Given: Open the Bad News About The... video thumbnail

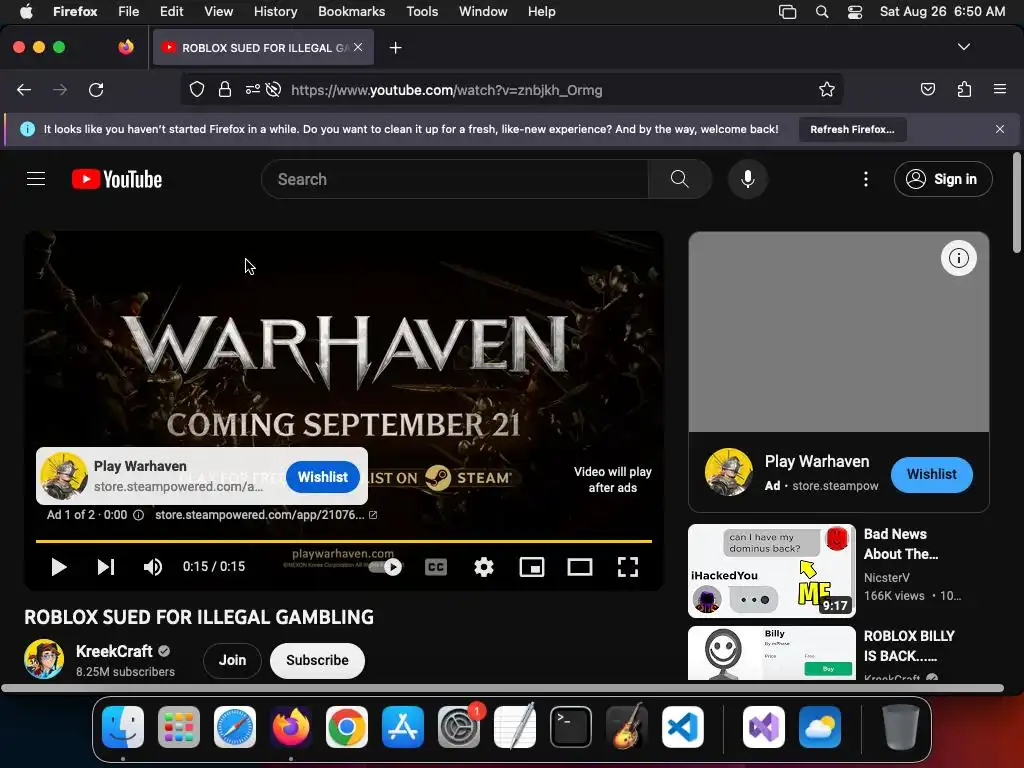Looking at the screenshot, I should tap(771, 571).
